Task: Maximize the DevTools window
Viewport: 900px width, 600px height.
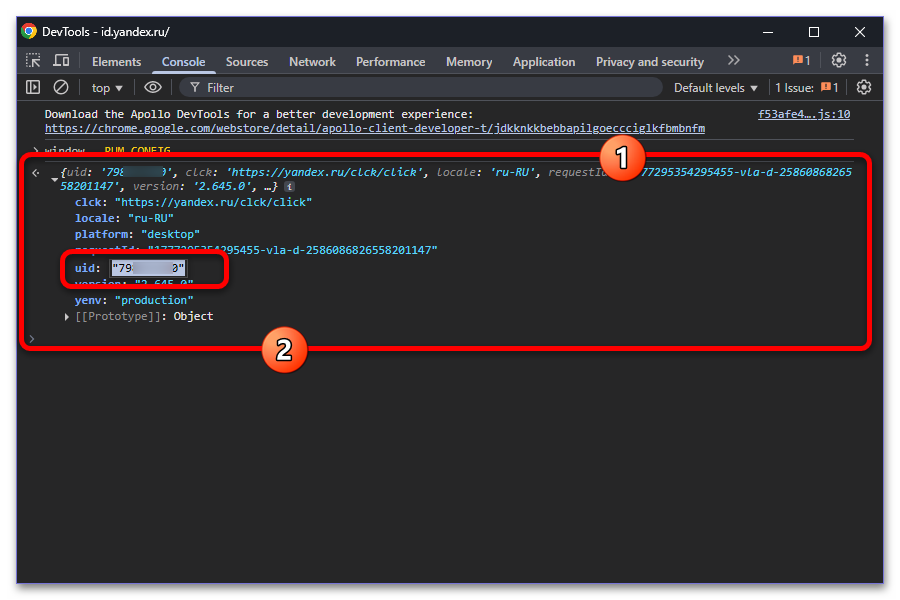Action: (814, 32)
